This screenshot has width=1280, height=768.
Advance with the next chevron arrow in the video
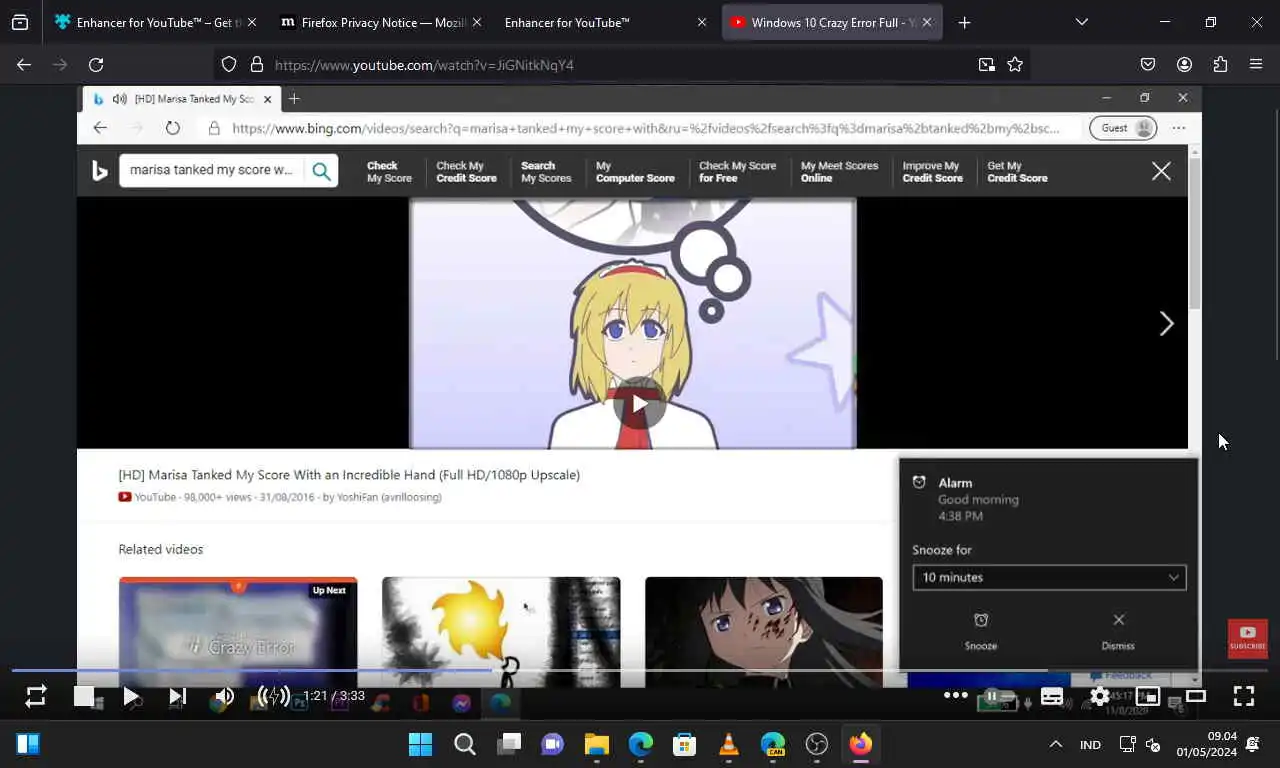pos(1166,323)
